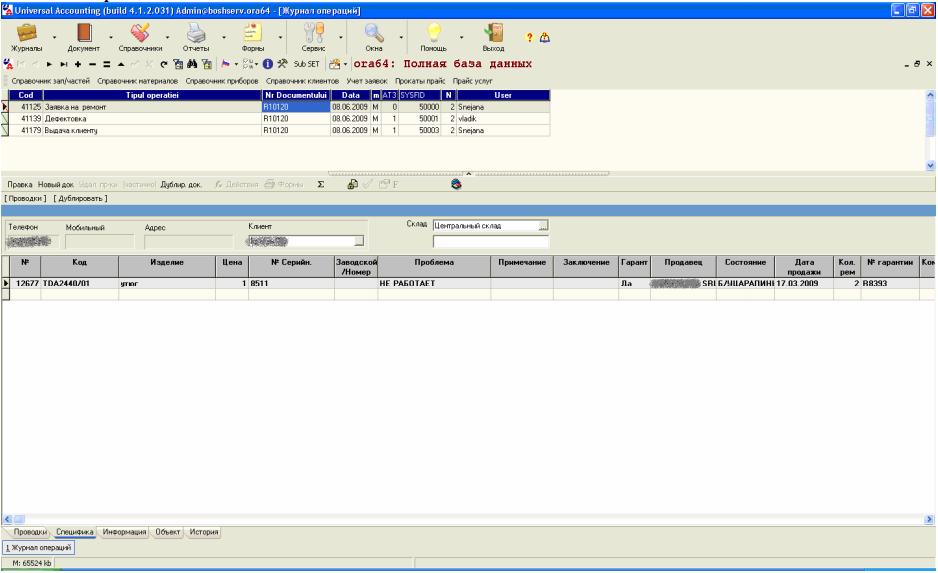Open the Склад Центральный склад selector button
Screen dimensions: 938x573
click(543, 225)
